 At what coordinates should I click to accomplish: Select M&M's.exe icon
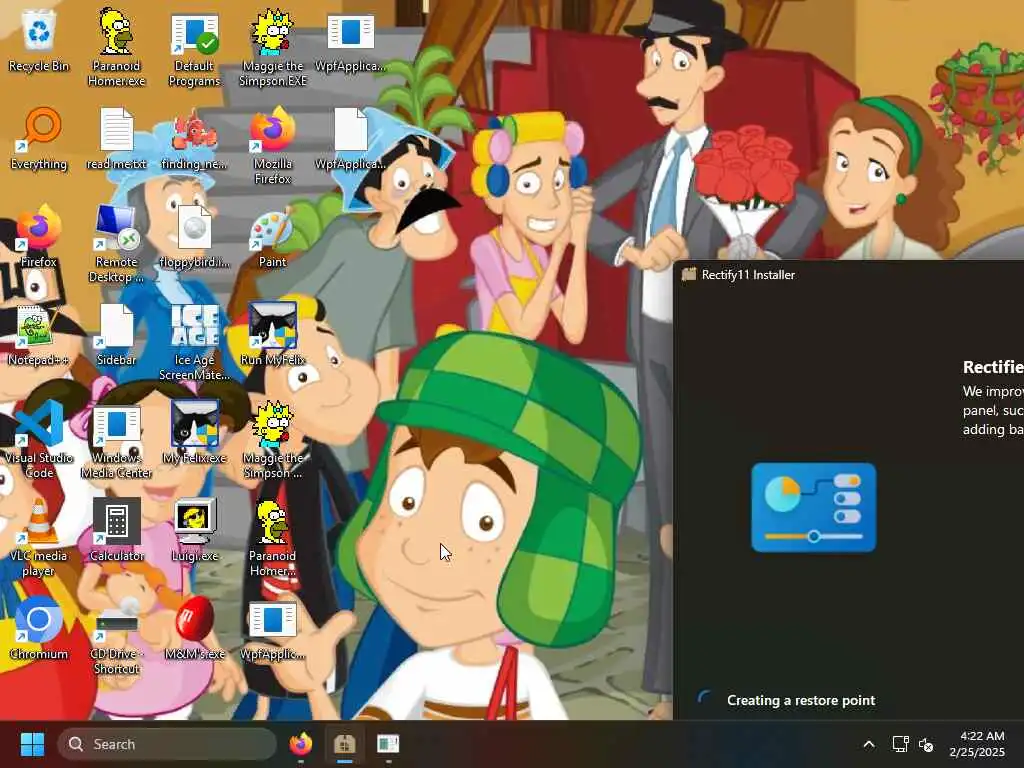click(194, 628)
